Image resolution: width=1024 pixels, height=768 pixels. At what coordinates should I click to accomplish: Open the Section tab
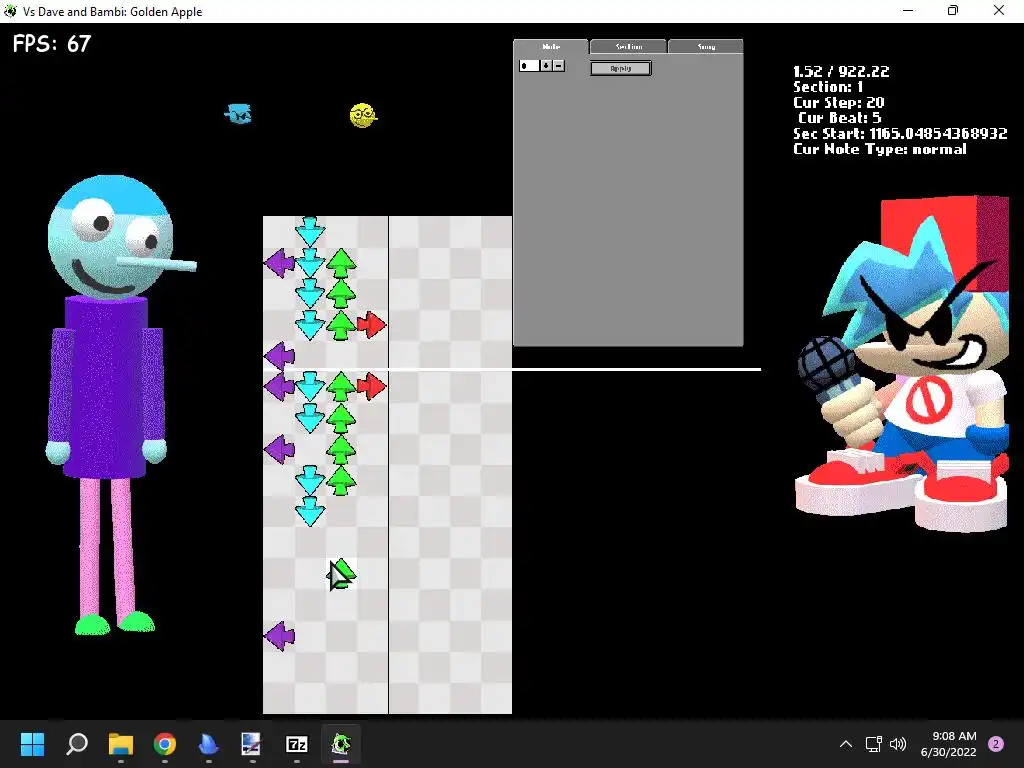coord(628,46)
